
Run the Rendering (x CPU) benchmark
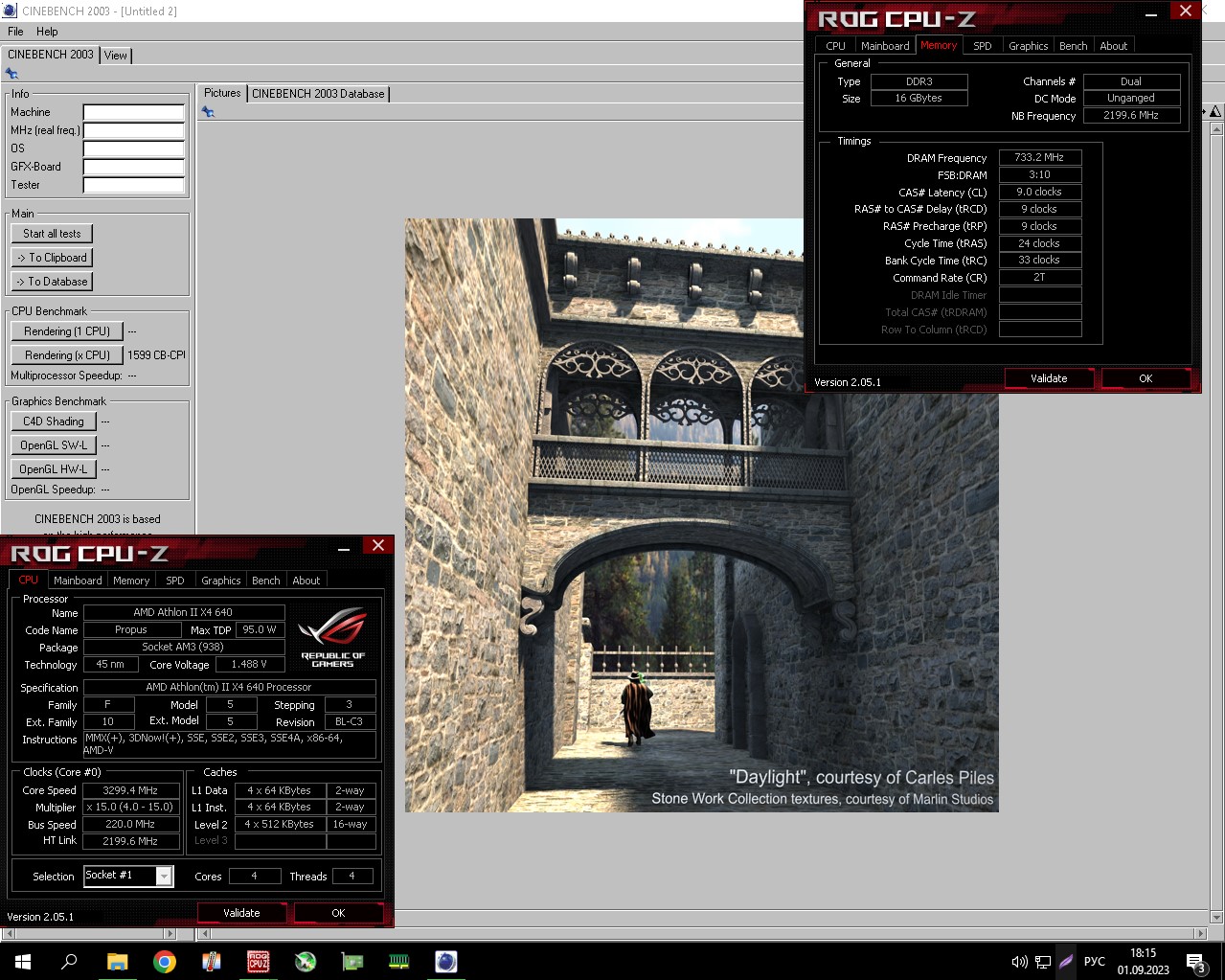point(67,355)
